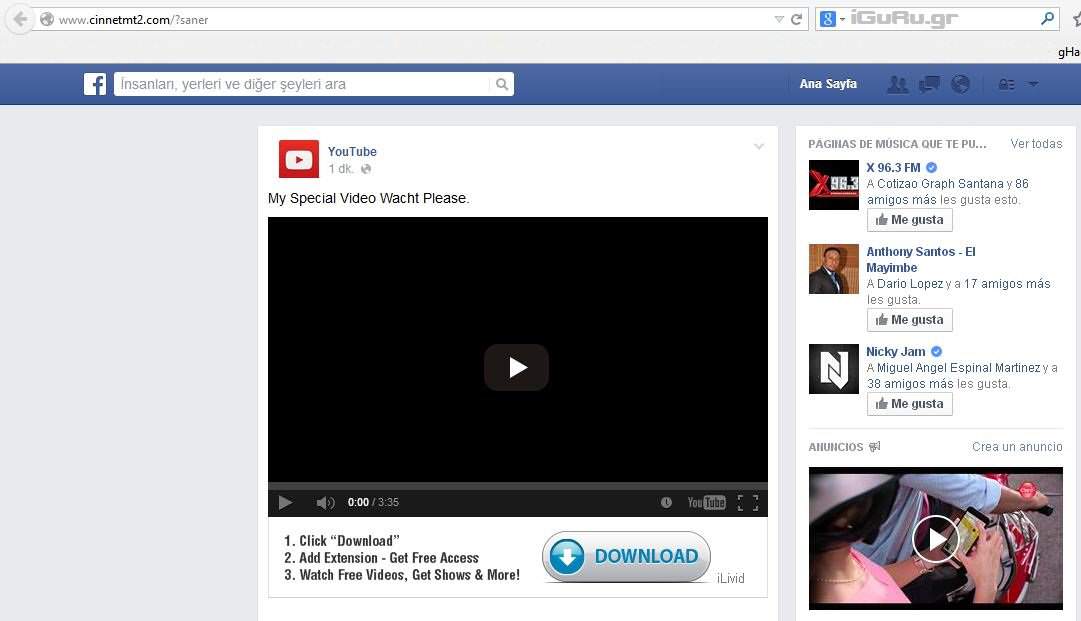Open the messages icon in header
Image resolution: width=1081 pixels, height=621 pixels.
click(929, 85)
